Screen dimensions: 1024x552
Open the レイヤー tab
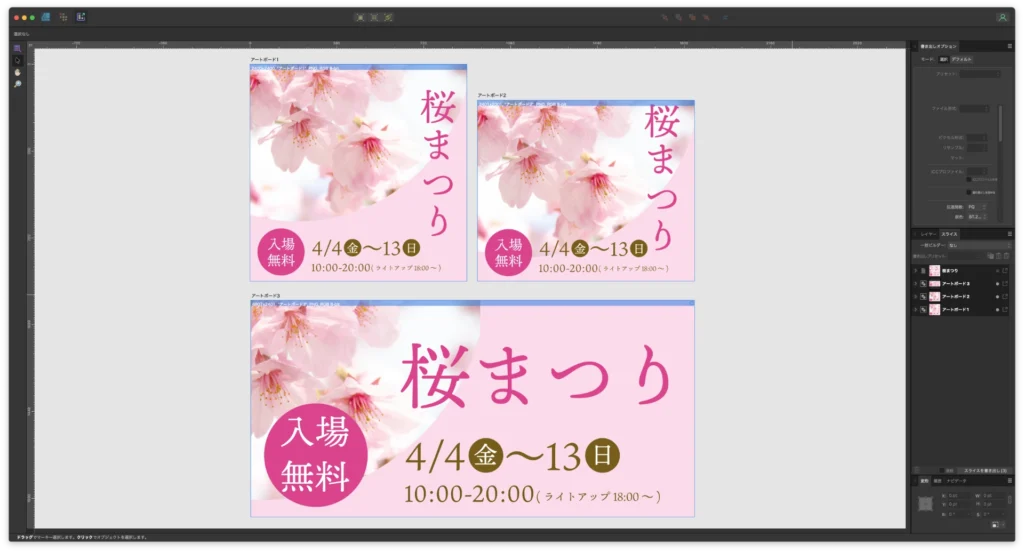click(928, 234)
